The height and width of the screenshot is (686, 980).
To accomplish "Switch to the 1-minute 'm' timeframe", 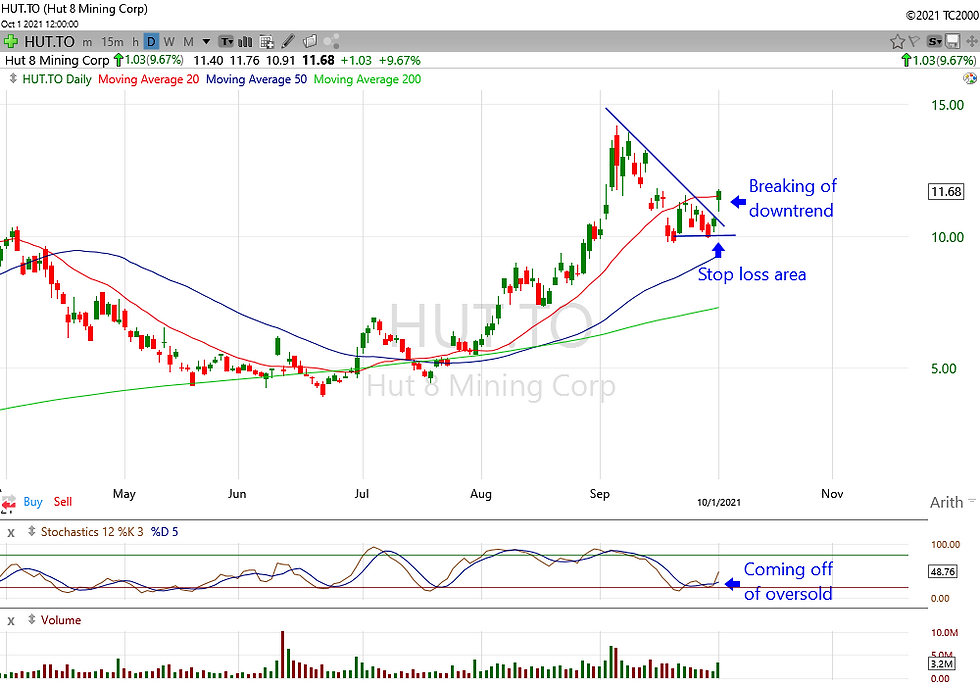I will 88,42.
